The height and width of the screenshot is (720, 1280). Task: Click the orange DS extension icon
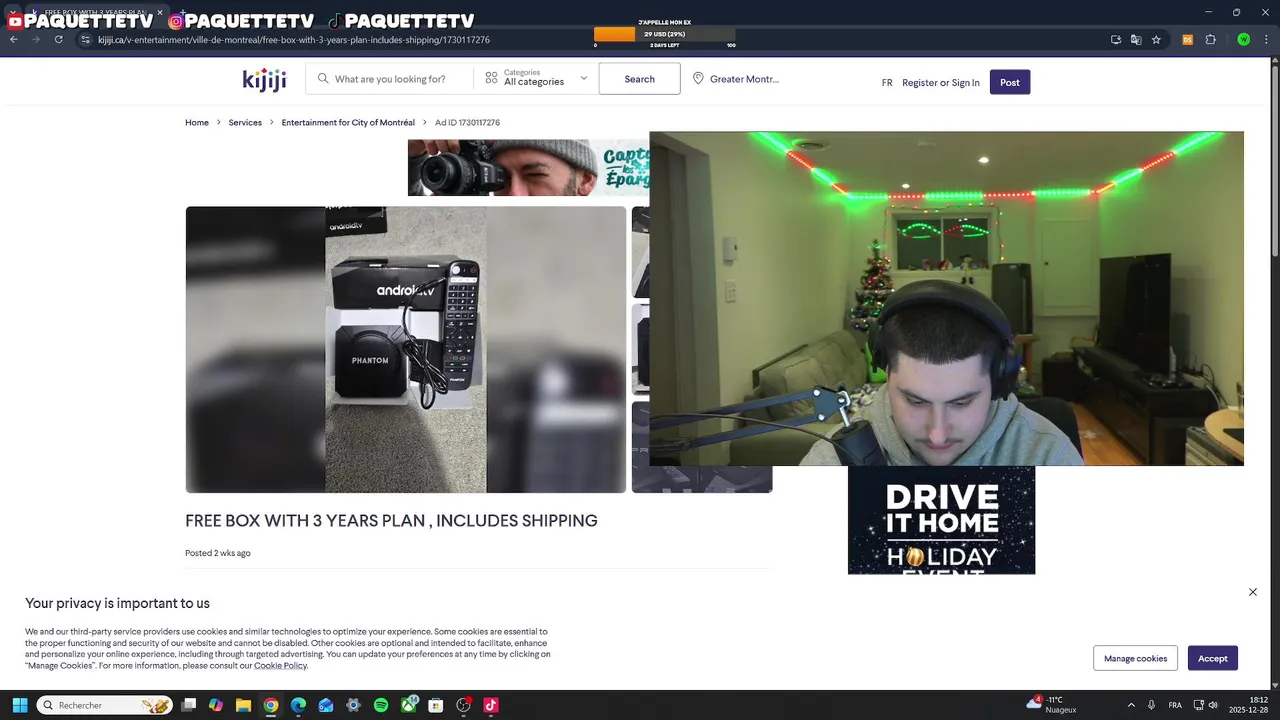[1188, 40]
